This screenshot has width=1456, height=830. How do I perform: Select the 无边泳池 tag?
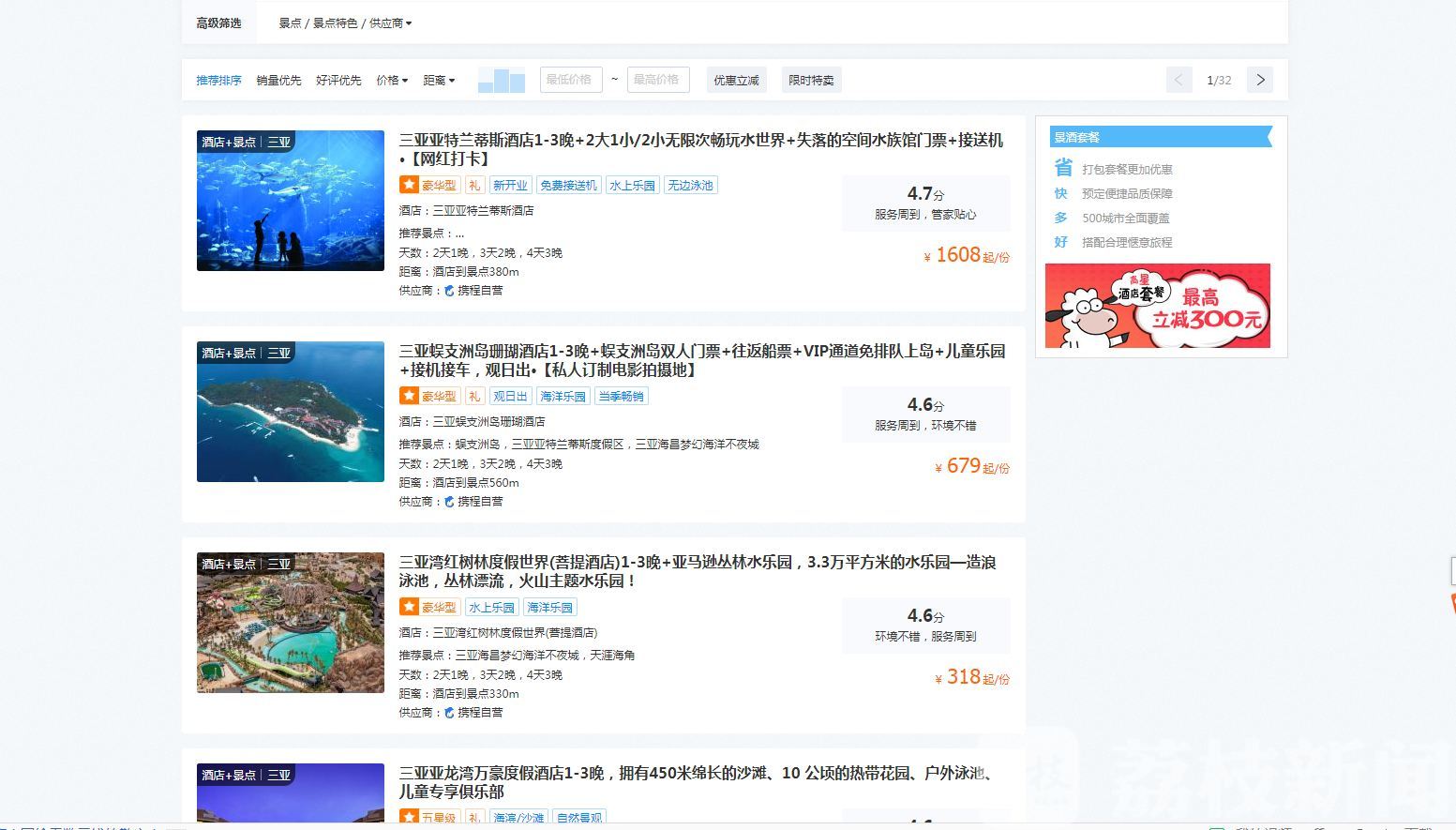tap(691, 186)
